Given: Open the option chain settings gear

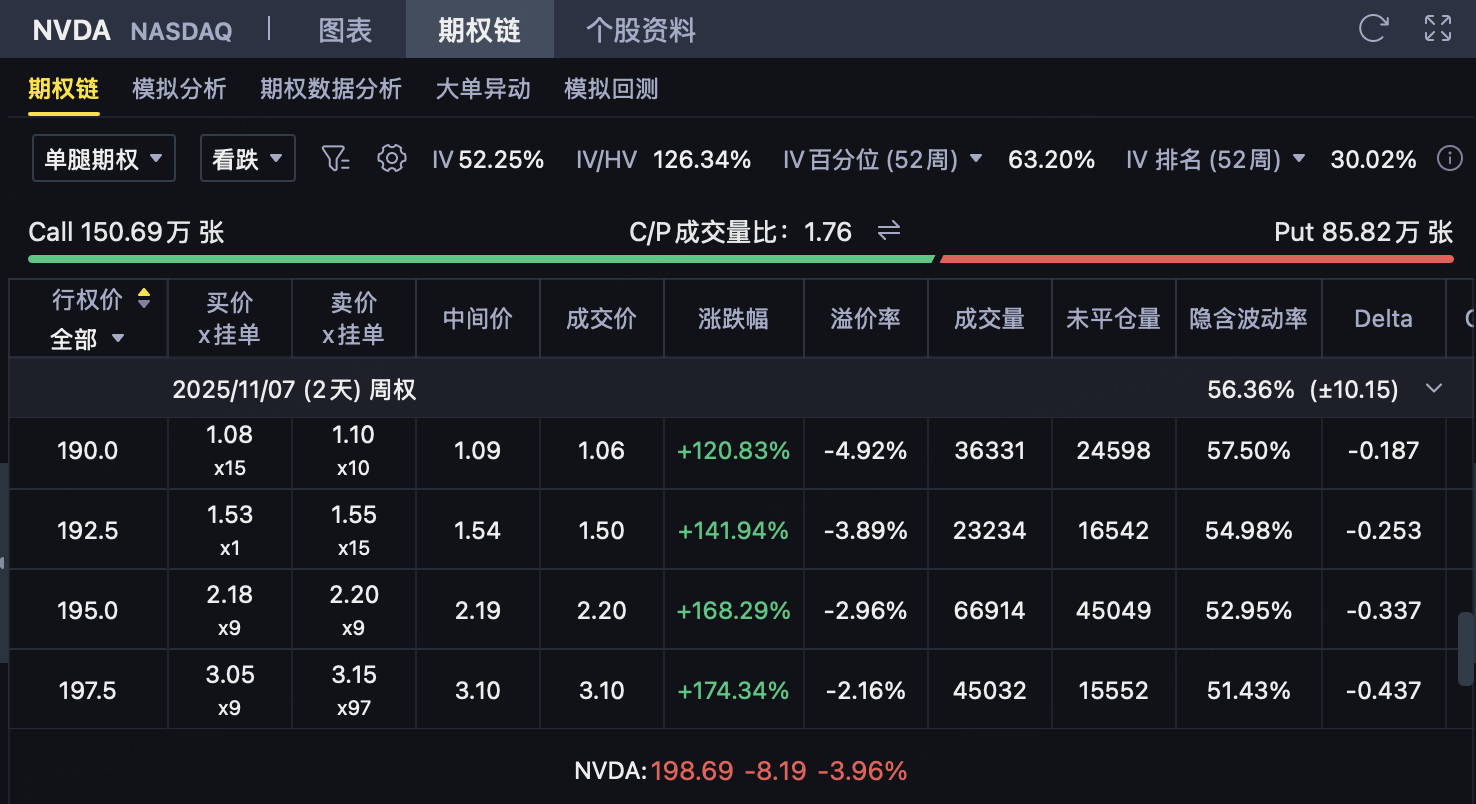Looking at the screenshot, I should point(391,158).
